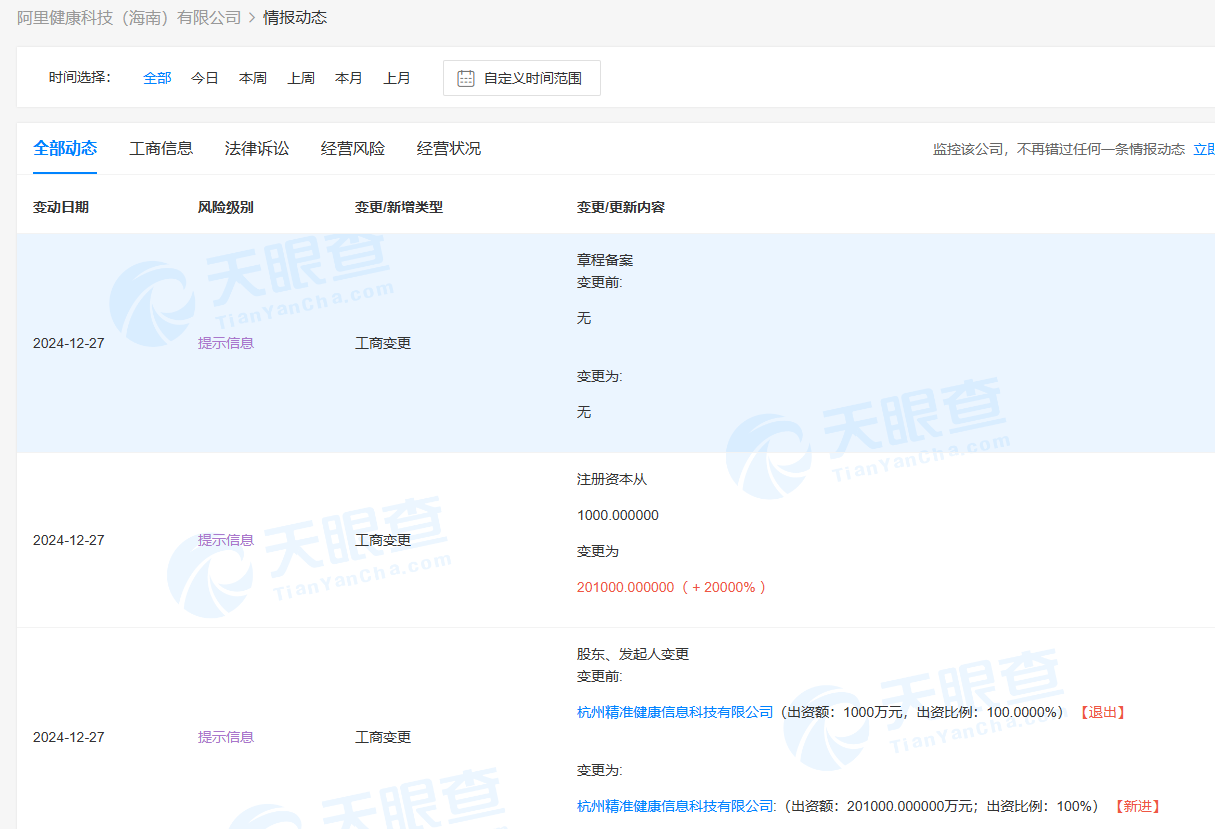The image size is (1215, 829).
Task: Click the 风险级别 column header
Action: coord(226,207)
